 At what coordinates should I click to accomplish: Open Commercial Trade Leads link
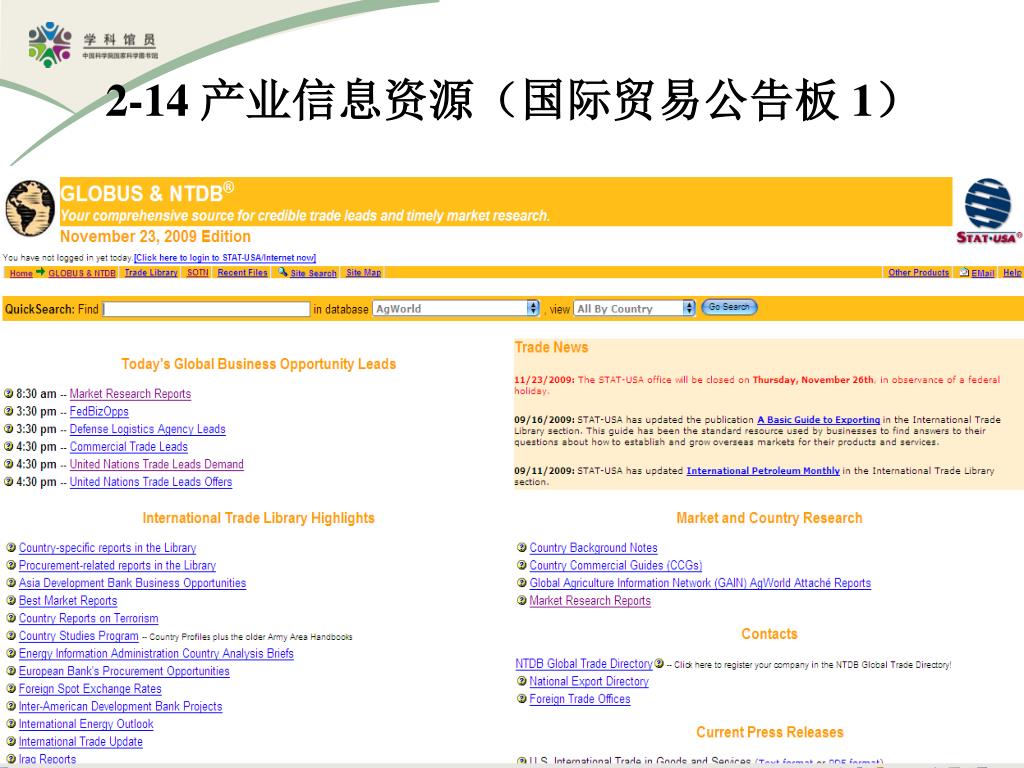pos(129,447)
